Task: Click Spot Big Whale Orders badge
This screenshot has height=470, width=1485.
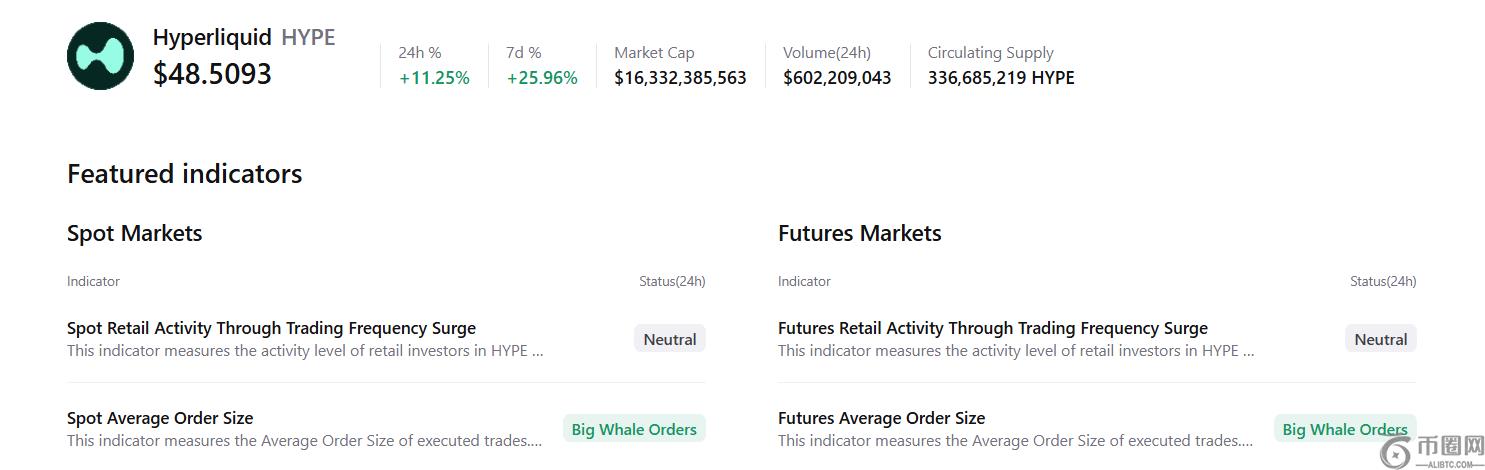Action: point(634,429)
